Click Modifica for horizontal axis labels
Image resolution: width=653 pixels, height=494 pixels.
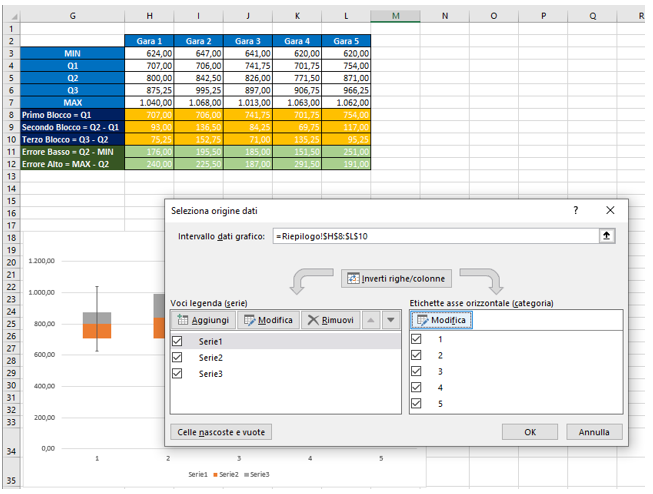coord(441,320)
